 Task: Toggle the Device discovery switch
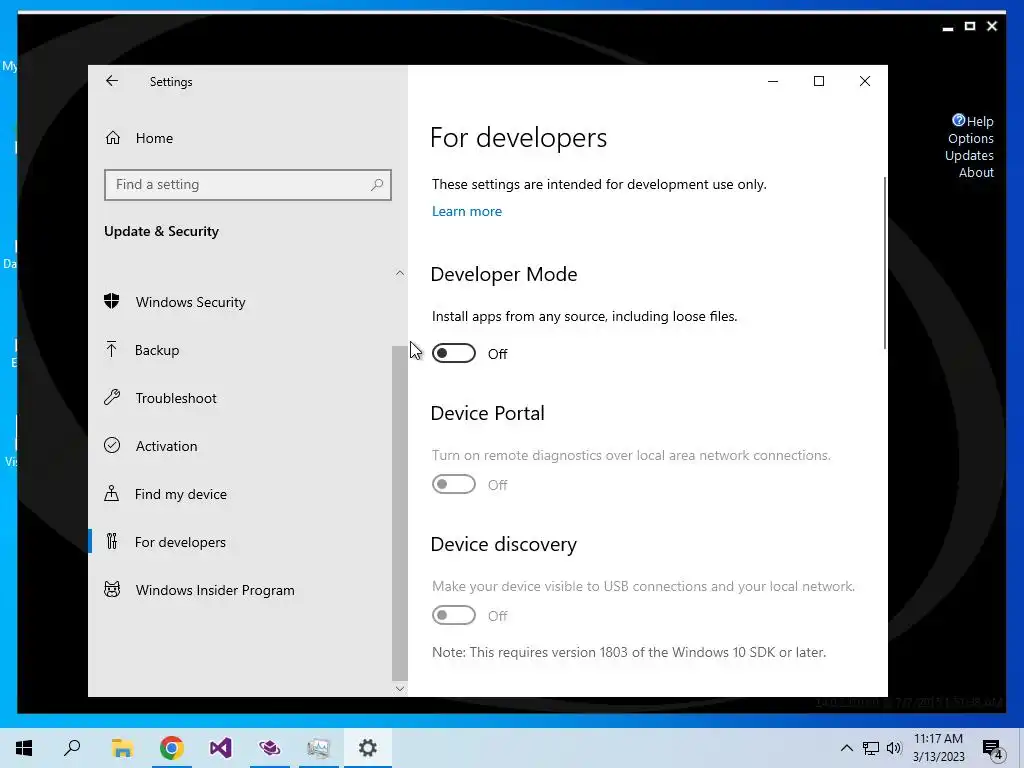coord(453,615)
